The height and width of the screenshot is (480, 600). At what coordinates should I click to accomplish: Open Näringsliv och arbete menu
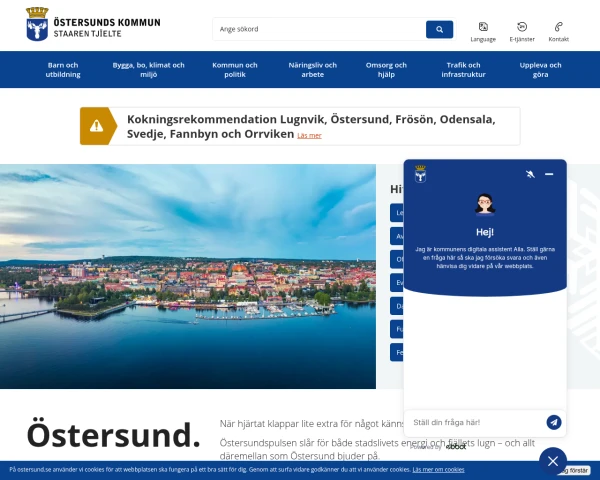pos(313,70)
